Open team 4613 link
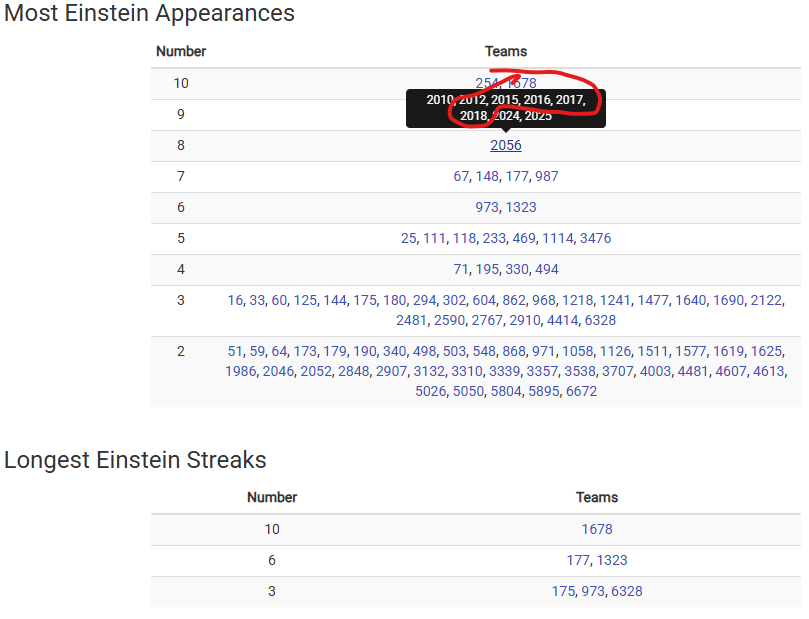Image resolution: width=809 pixels, height=619 pixels. [x=769, y=371]
